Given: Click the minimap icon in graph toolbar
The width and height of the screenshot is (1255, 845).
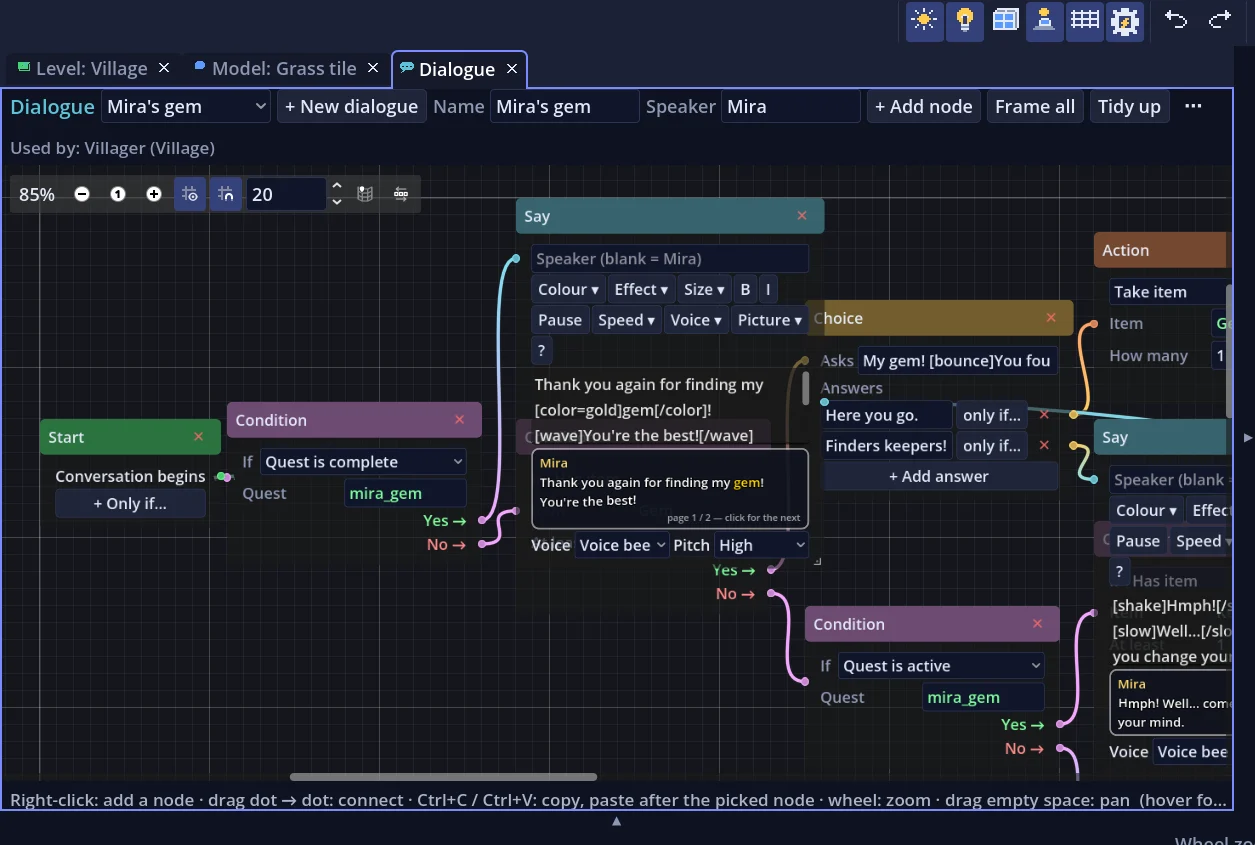Looking at the screenshot, I should pyautogui.click(x=365, y=194).
